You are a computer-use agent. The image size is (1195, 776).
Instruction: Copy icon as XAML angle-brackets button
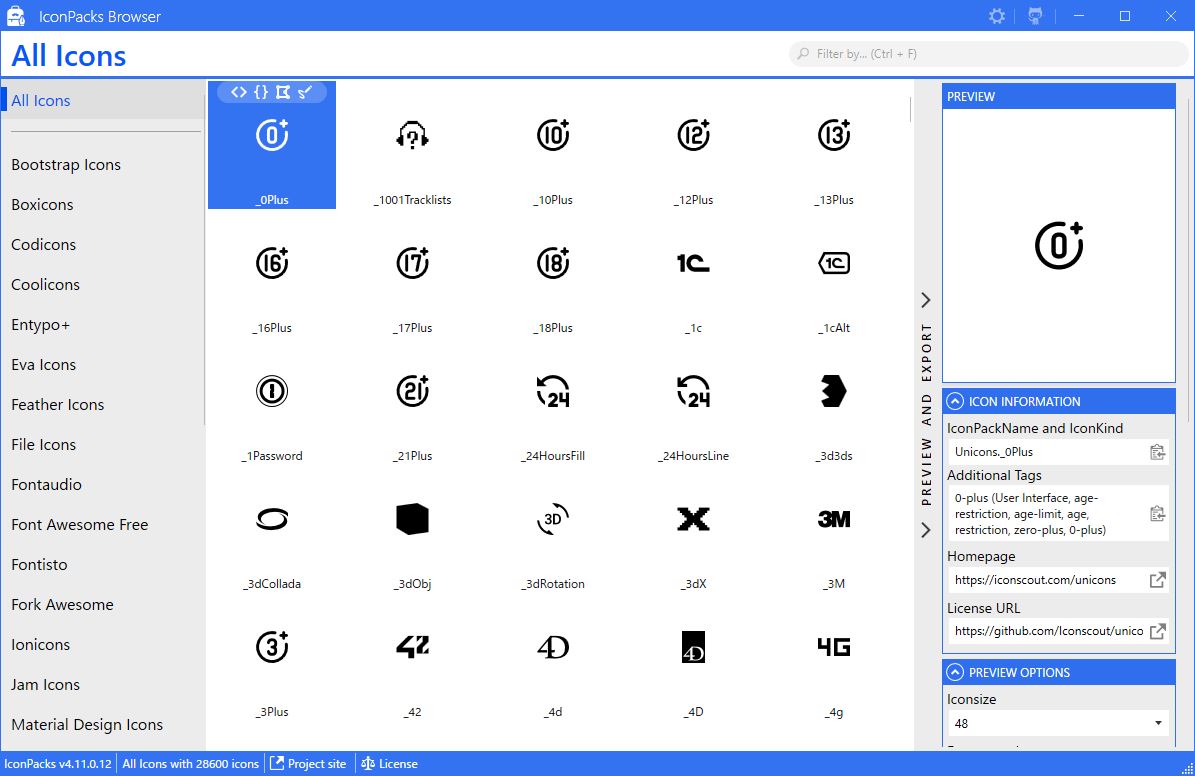[x=239, y=92]
